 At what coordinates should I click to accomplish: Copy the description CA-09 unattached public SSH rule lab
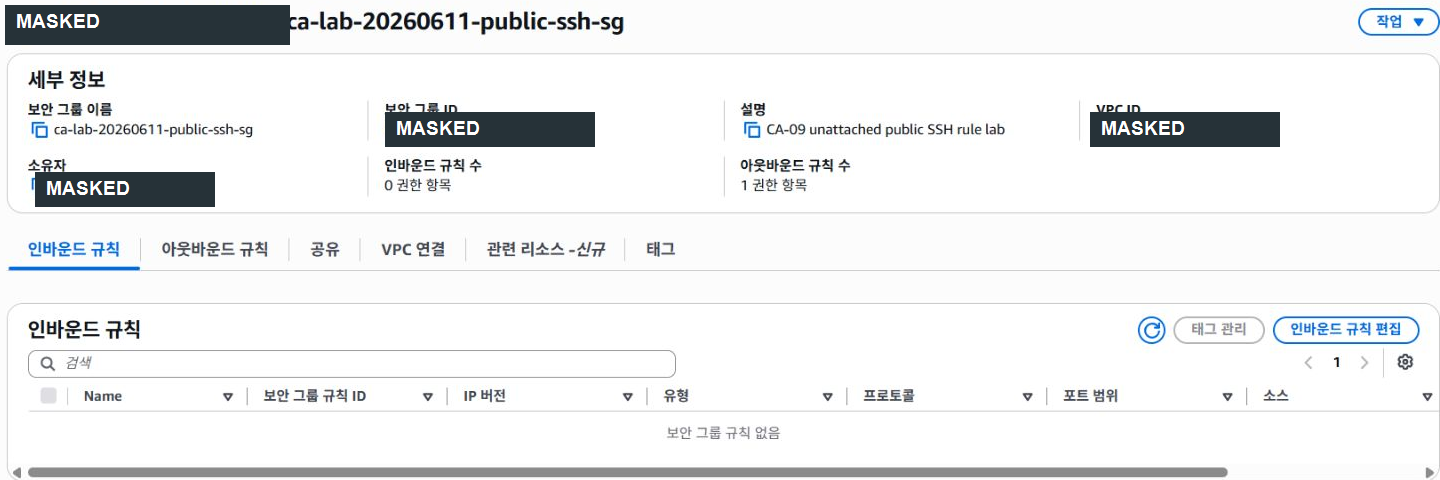[752, 130]
